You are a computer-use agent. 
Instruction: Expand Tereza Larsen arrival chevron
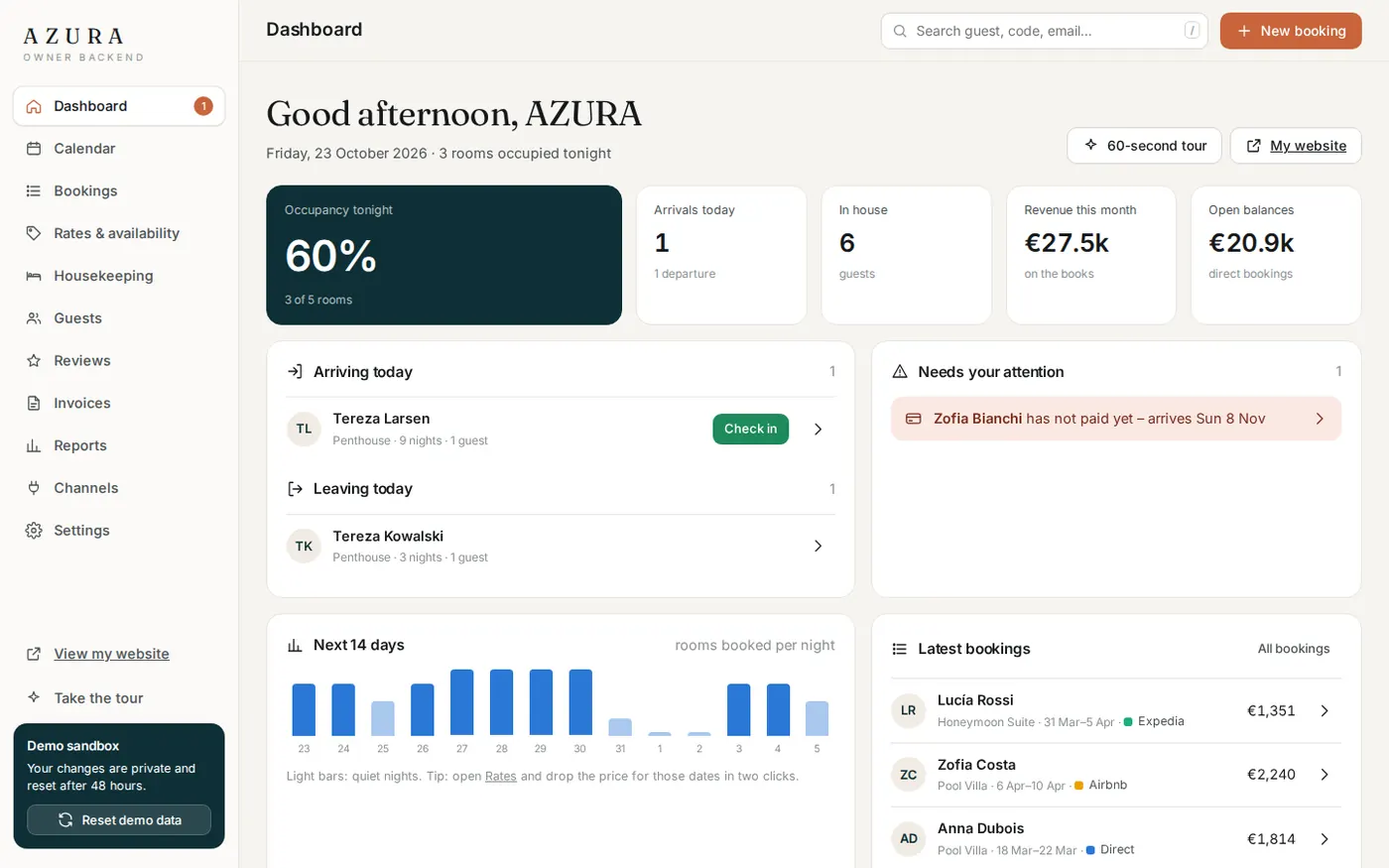click(819, 429)
